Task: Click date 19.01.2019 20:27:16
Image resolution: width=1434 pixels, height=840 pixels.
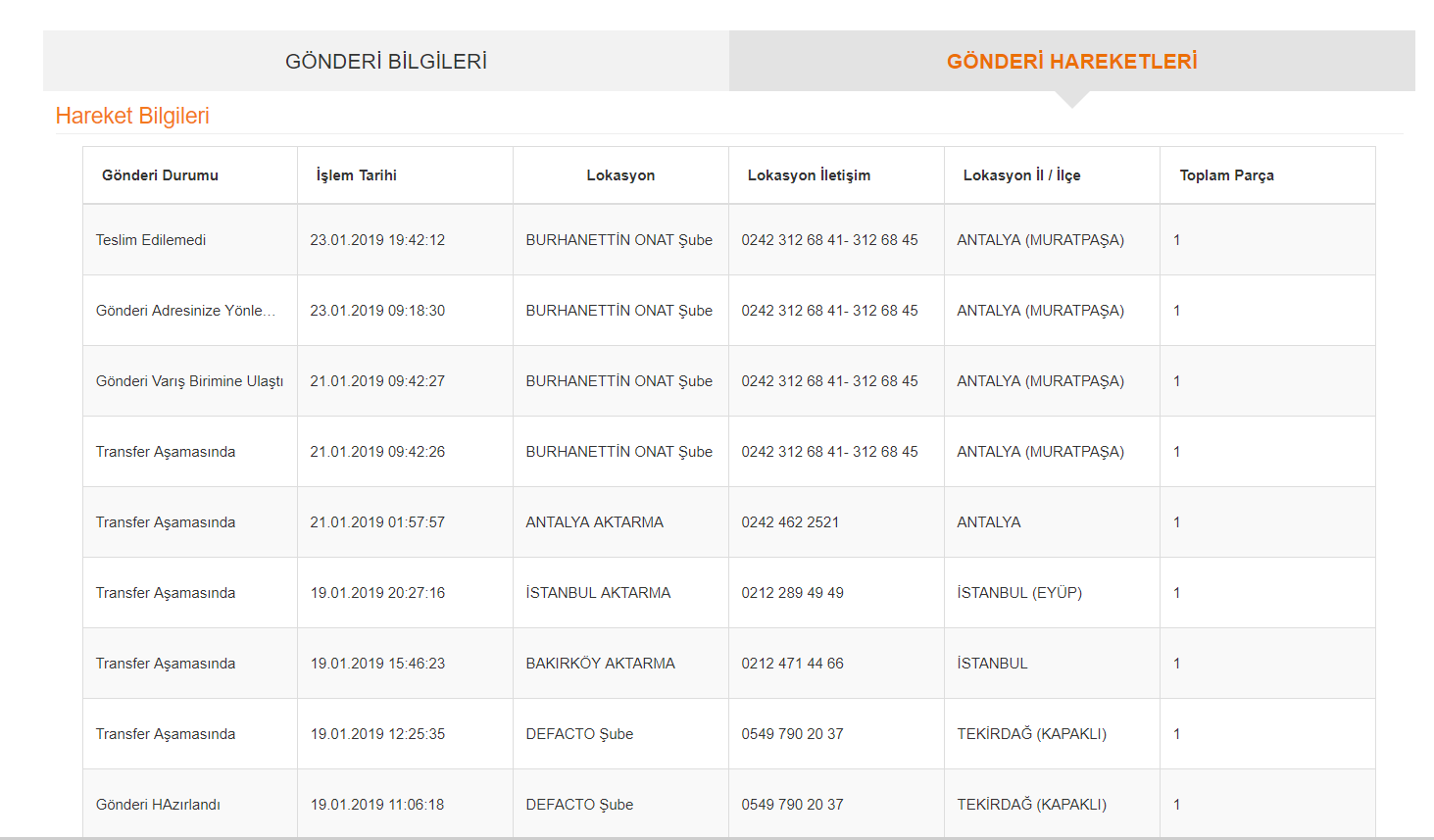Action: [377, 593]
